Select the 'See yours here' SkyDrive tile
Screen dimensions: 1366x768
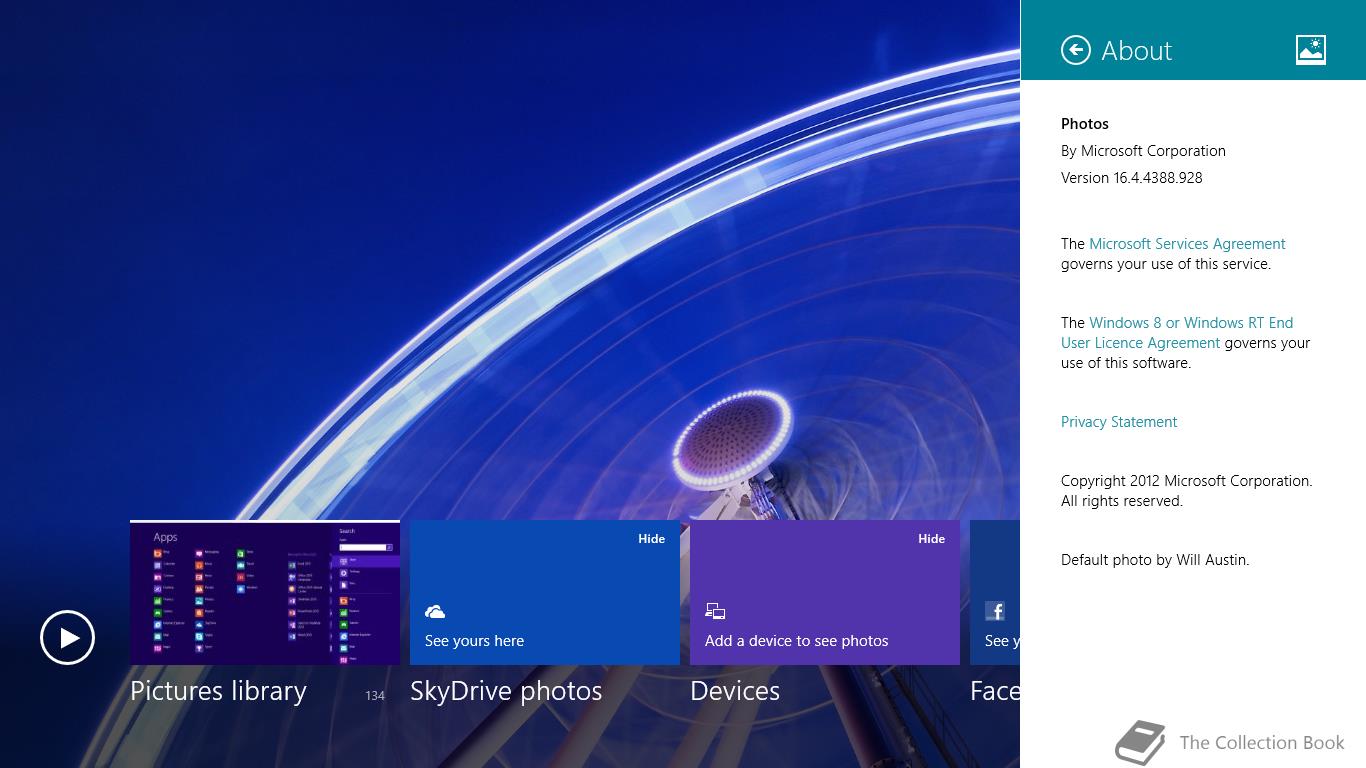(545, 592)
